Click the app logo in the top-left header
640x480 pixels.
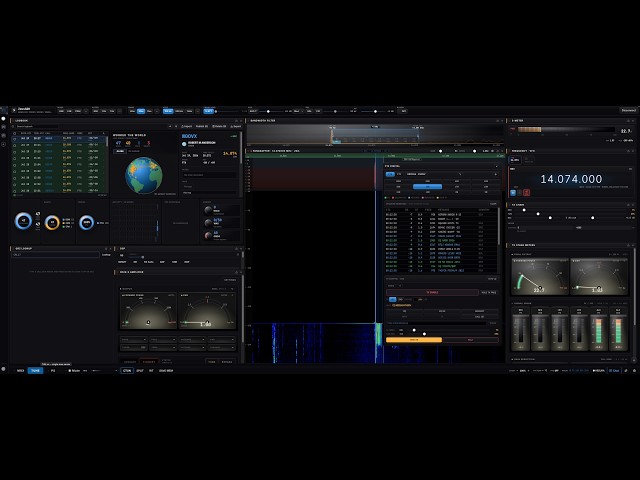click(14, 110)
